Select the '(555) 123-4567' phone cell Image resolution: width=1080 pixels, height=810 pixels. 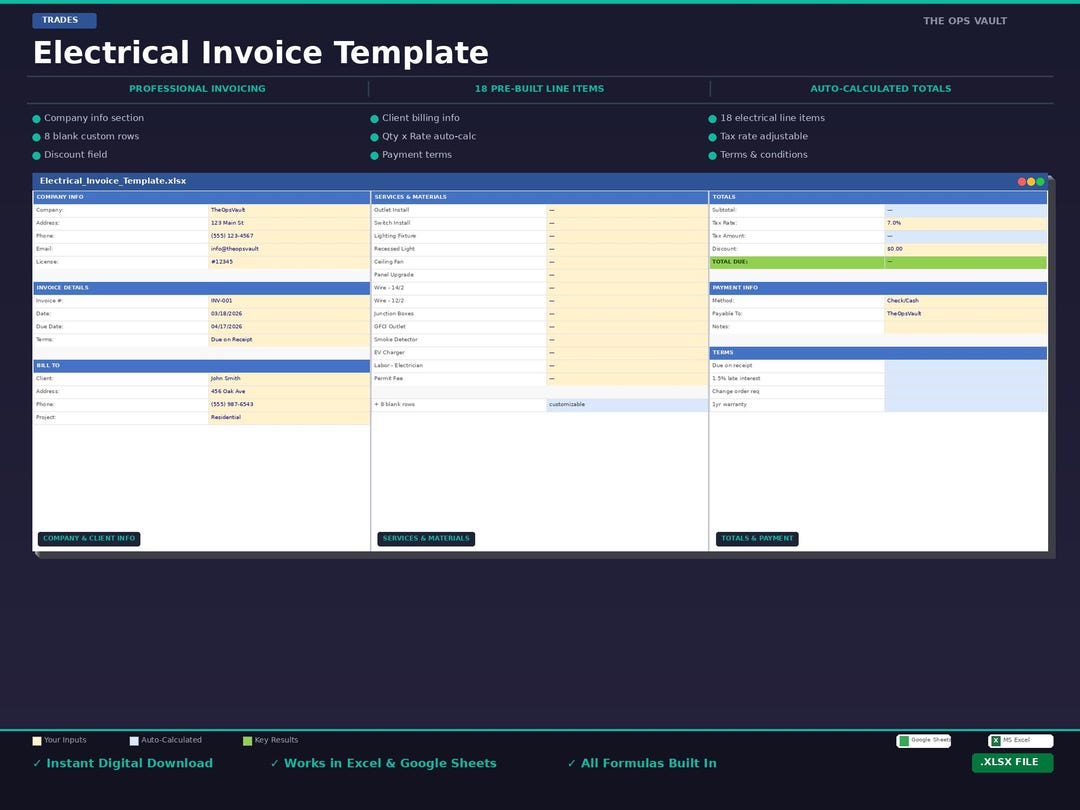(x=289, y=236)
